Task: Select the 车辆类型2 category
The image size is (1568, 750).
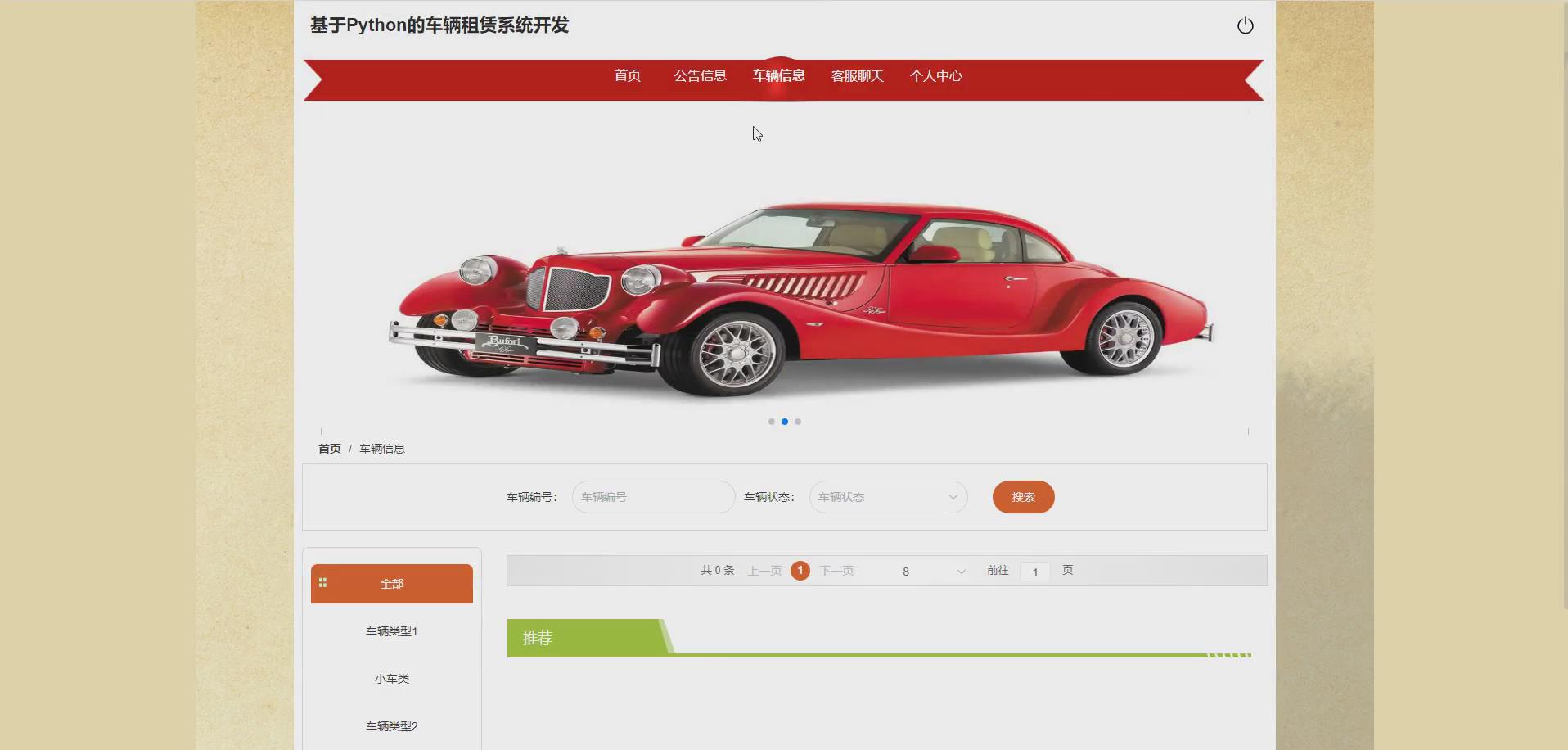Action: [x=392, y=726]
